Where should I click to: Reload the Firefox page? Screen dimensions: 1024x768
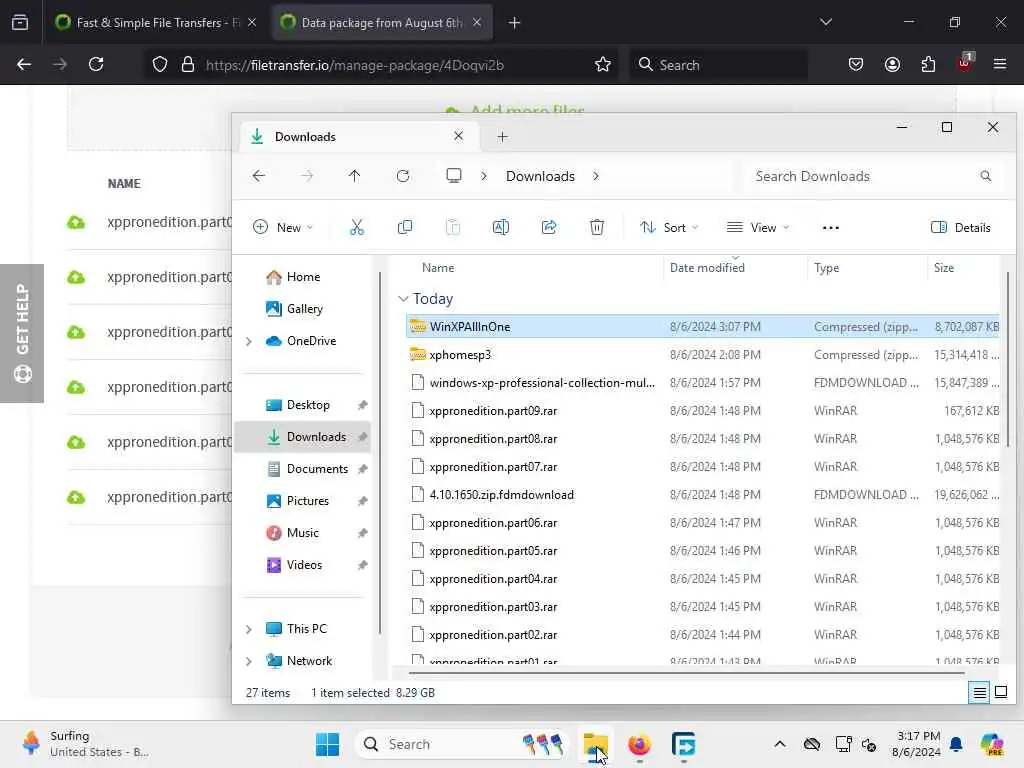[x=96, y=65]
